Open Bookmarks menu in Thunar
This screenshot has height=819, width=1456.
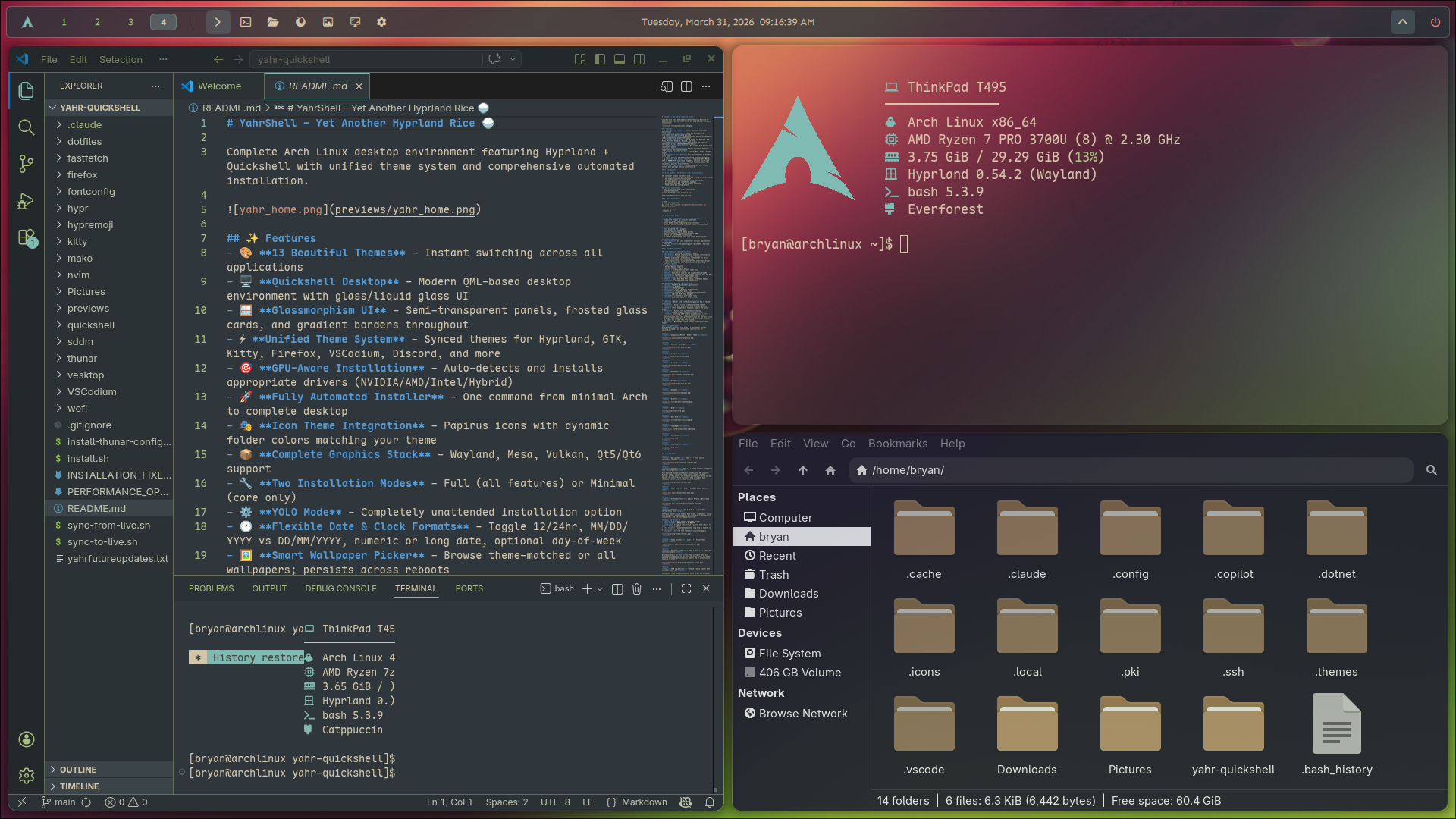[897, 444]
